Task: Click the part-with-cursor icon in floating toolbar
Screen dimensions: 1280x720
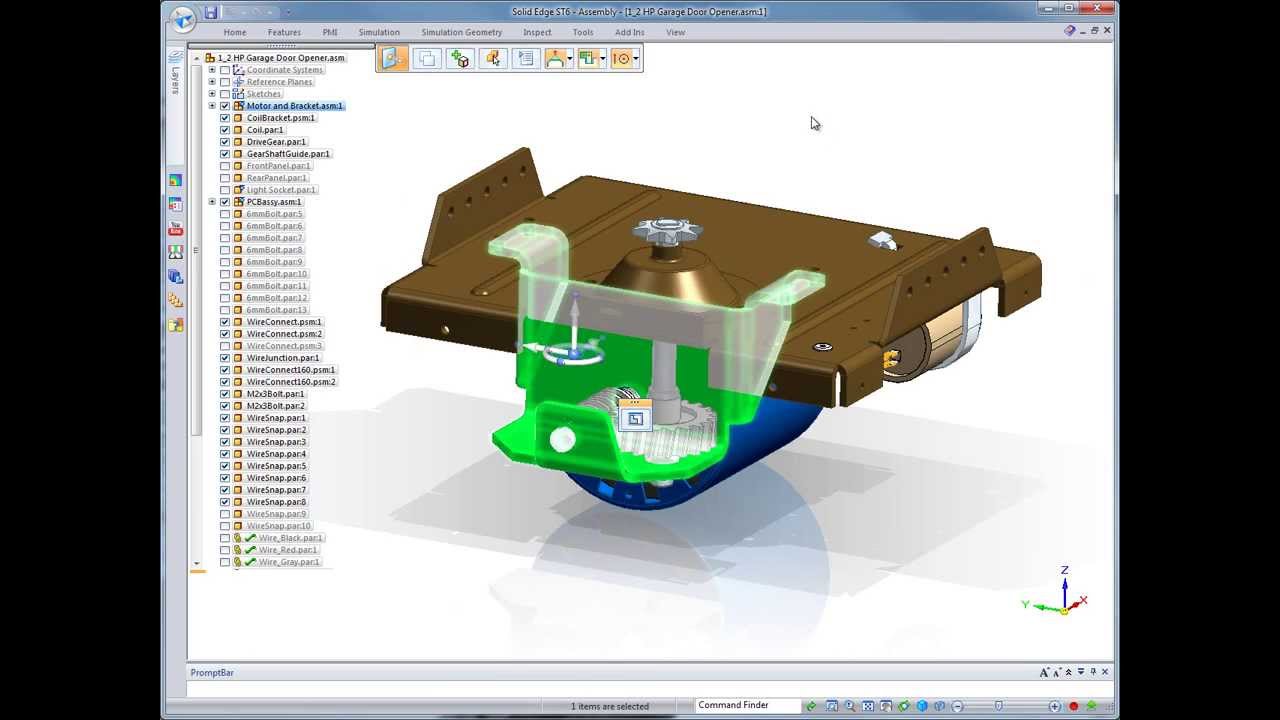Action: [x=493, y=59]
